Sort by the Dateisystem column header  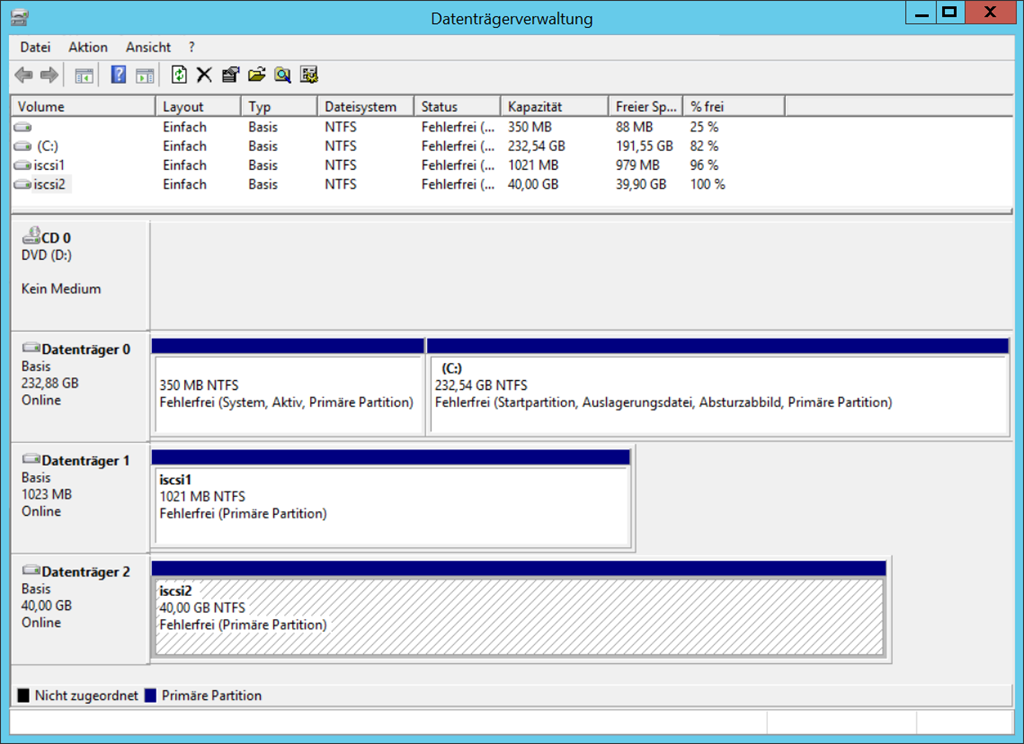[x=366, y=106]
